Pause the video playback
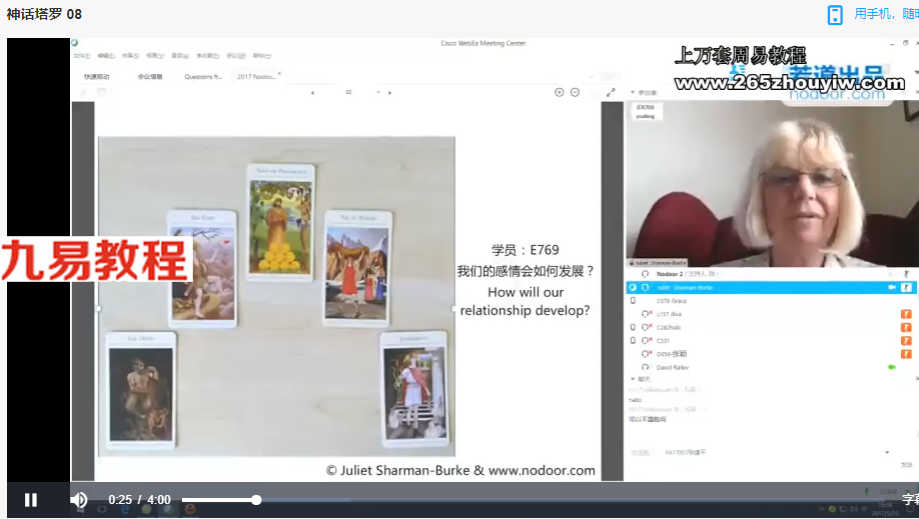This screenshot has height=519, width=919. click(30, 500)
